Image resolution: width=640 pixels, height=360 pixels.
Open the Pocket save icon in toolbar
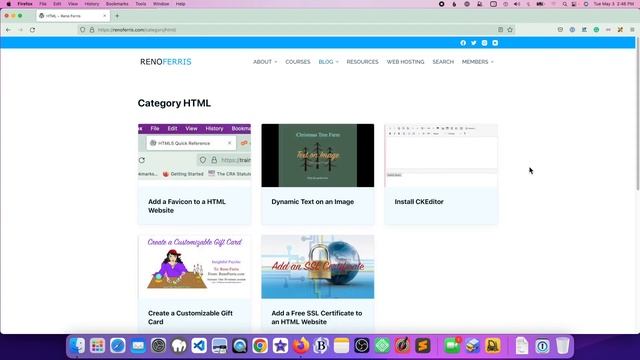(x=560, y=30)
